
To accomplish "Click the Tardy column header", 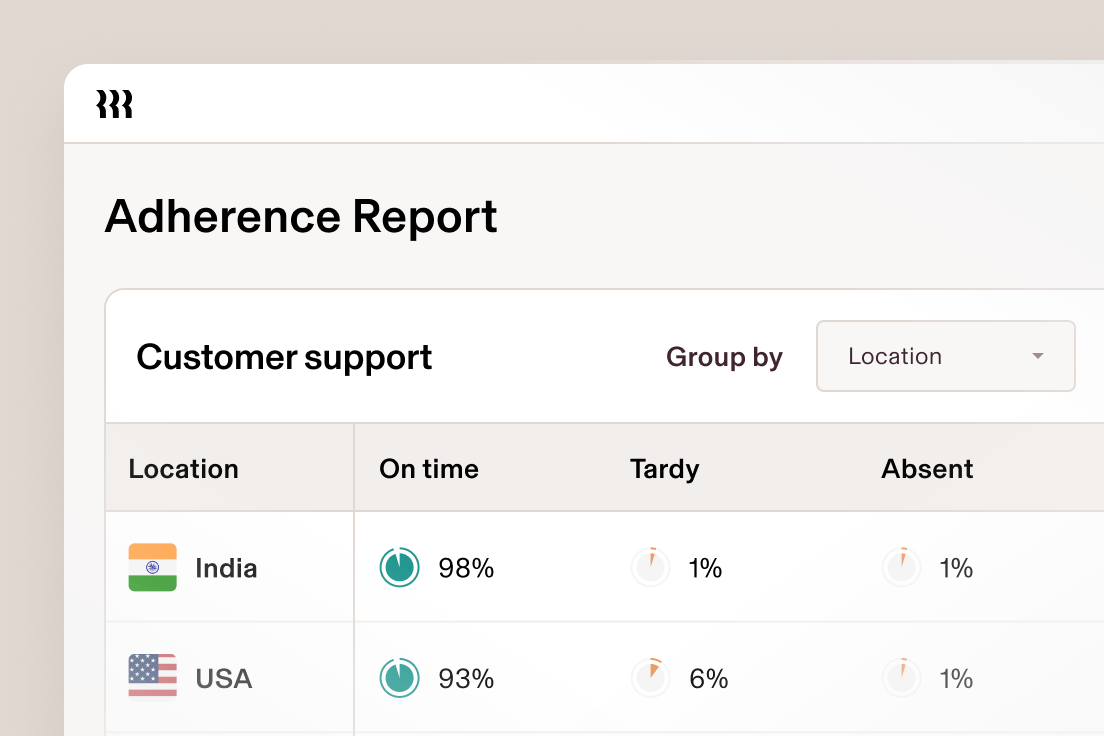I will click(x=664, y=469).
